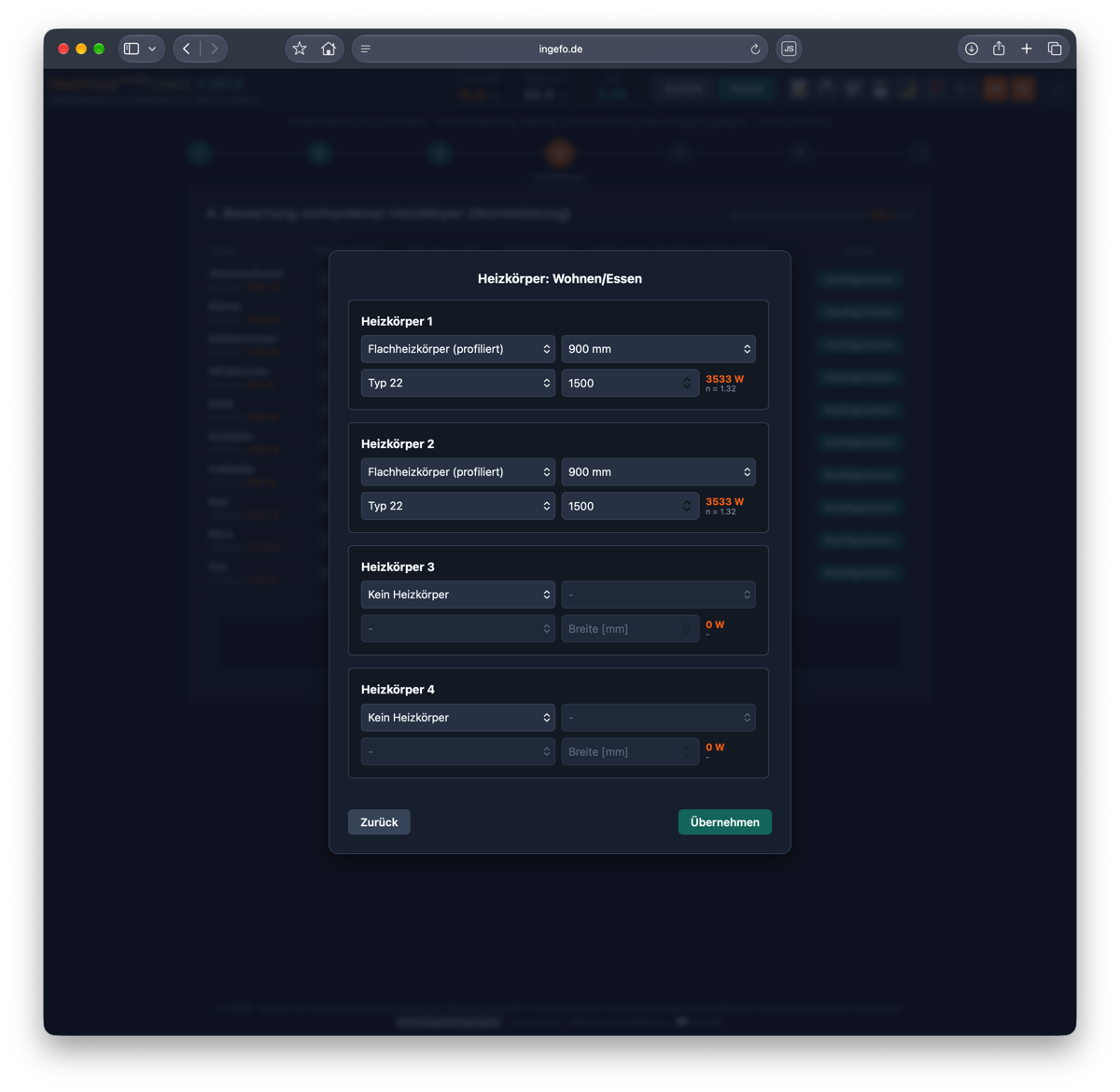Toggle the Safari sidebar button
This screenshot has height=1092, width=1120.
point(132,49)
